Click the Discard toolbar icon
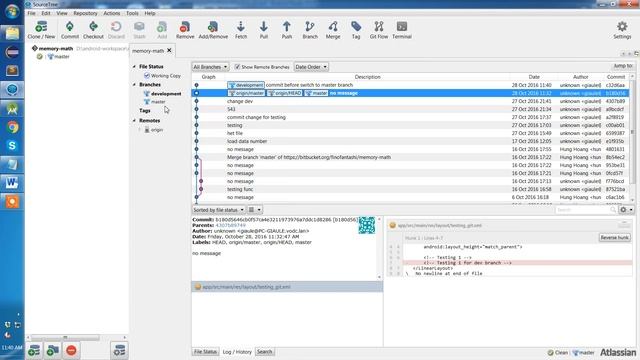This screenshot has height=360, width=640. tap(116, 30)
